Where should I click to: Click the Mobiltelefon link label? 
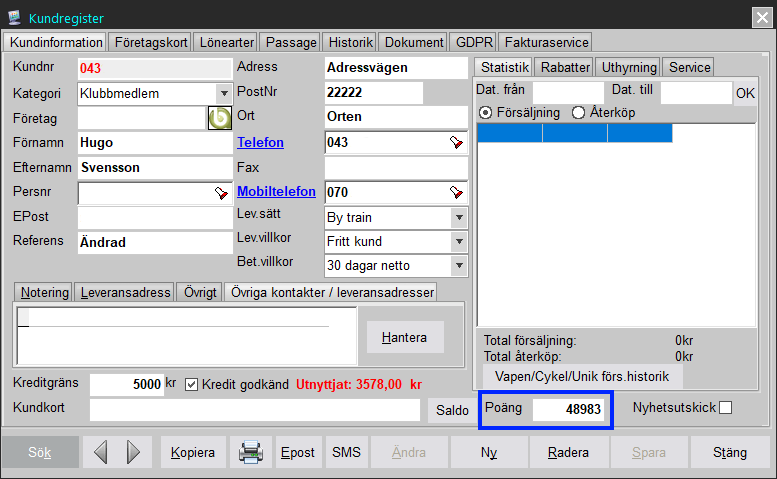(276, 191)
